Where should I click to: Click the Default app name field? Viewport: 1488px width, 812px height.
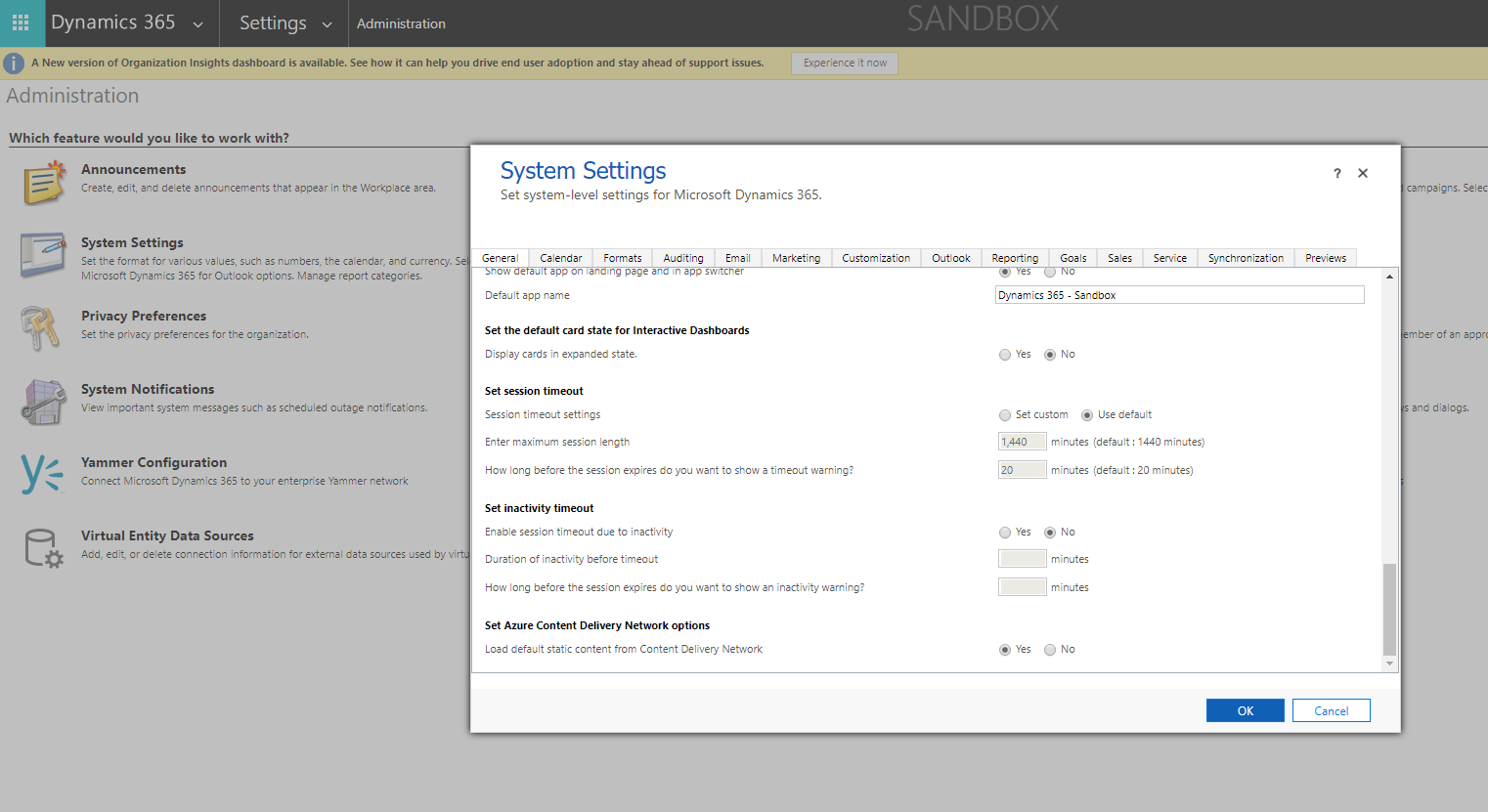click(x=1179, y=295)
